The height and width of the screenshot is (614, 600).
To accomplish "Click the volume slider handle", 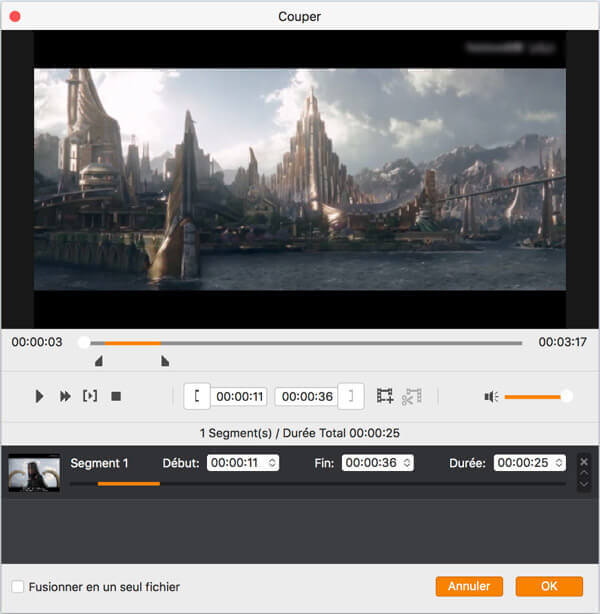I will (x=567, y=396).
